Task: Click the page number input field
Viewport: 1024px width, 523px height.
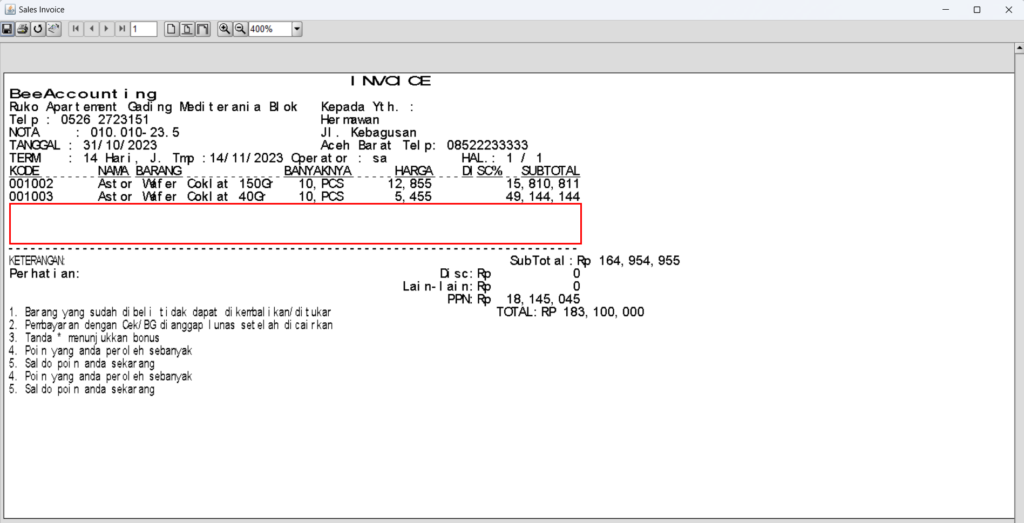Action: (143, 30)
